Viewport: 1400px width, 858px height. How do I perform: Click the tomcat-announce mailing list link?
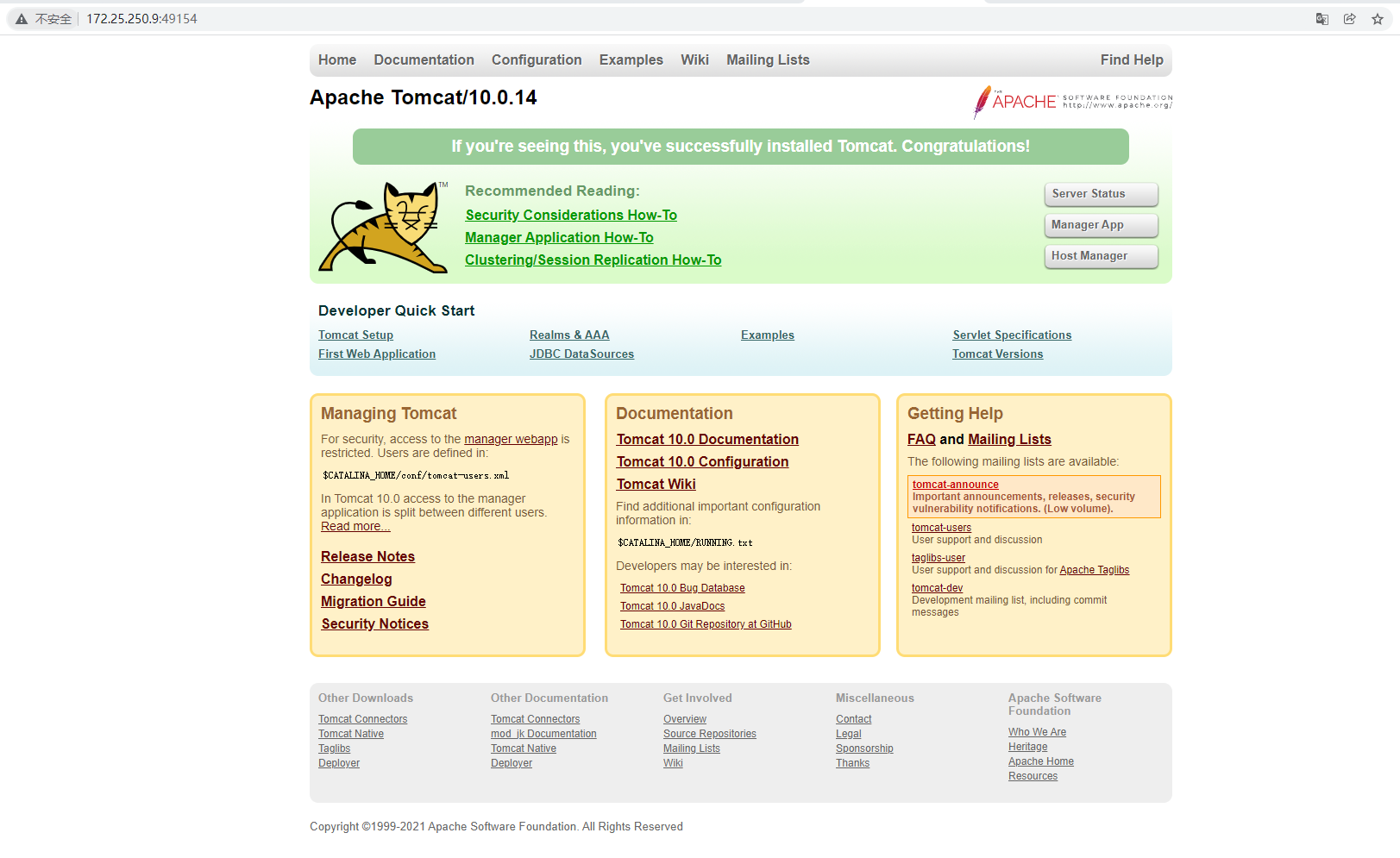[x=955, y=485]
